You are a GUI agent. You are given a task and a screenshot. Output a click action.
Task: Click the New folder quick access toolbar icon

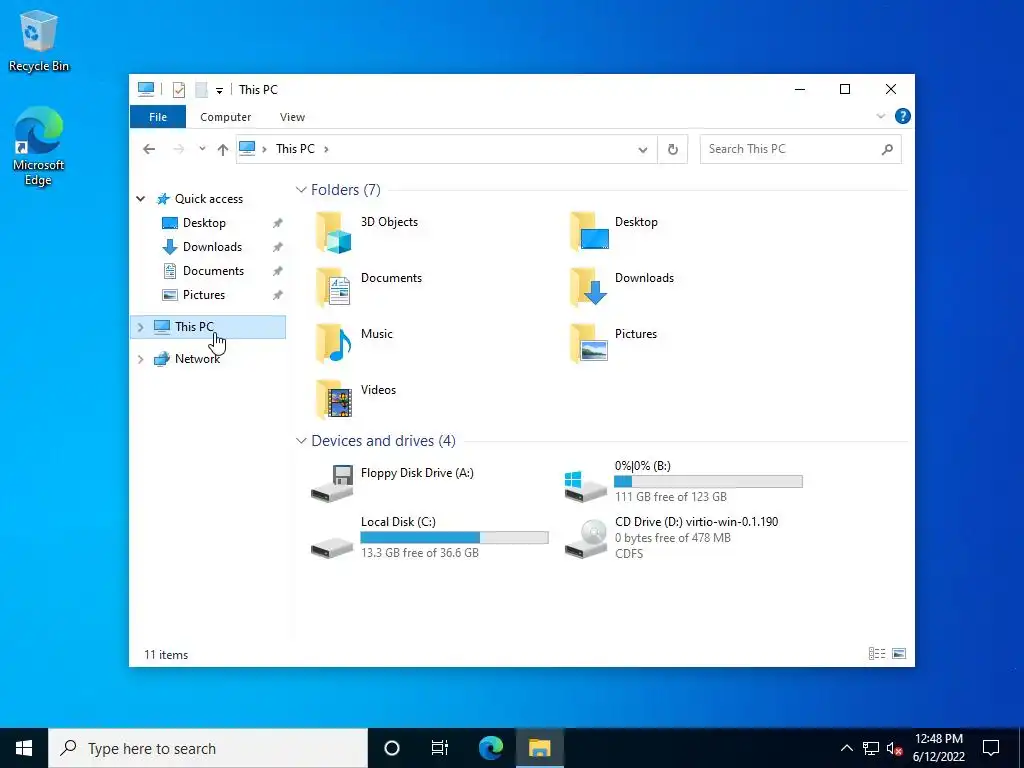tap(201, 90)
